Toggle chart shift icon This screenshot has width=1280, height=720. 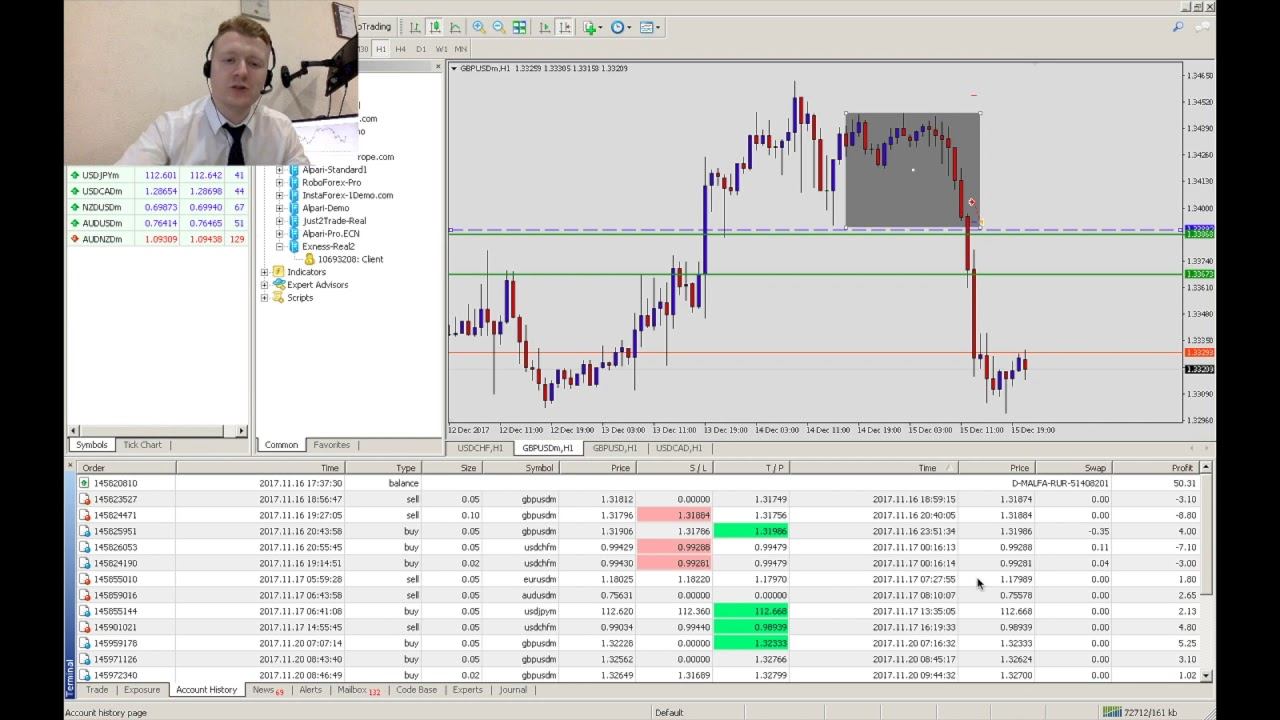(x=564, y=28)
